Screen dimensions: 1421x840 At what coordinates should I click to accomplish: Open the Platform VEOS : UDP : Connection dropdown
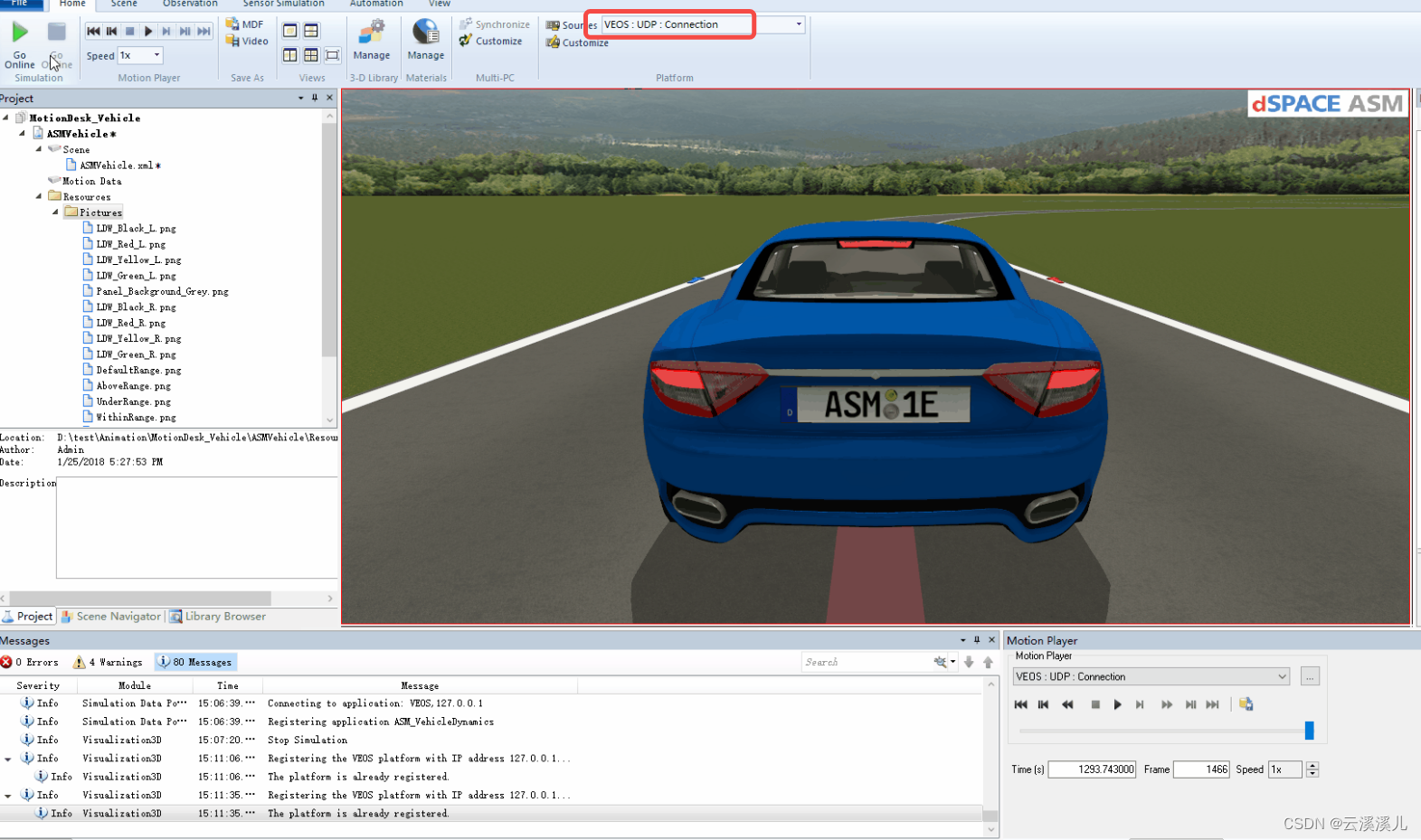tap(799, 24)
